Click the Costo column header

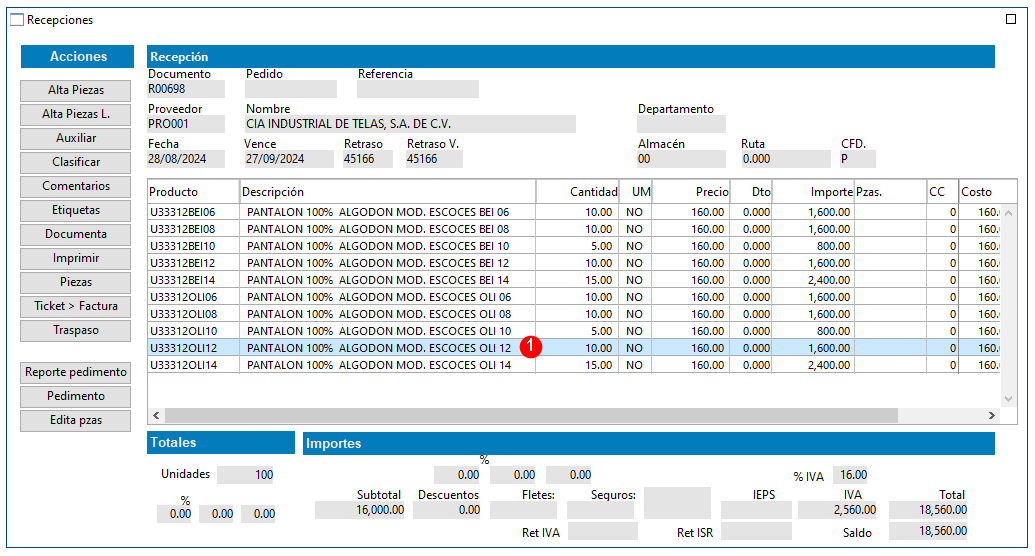987,191
